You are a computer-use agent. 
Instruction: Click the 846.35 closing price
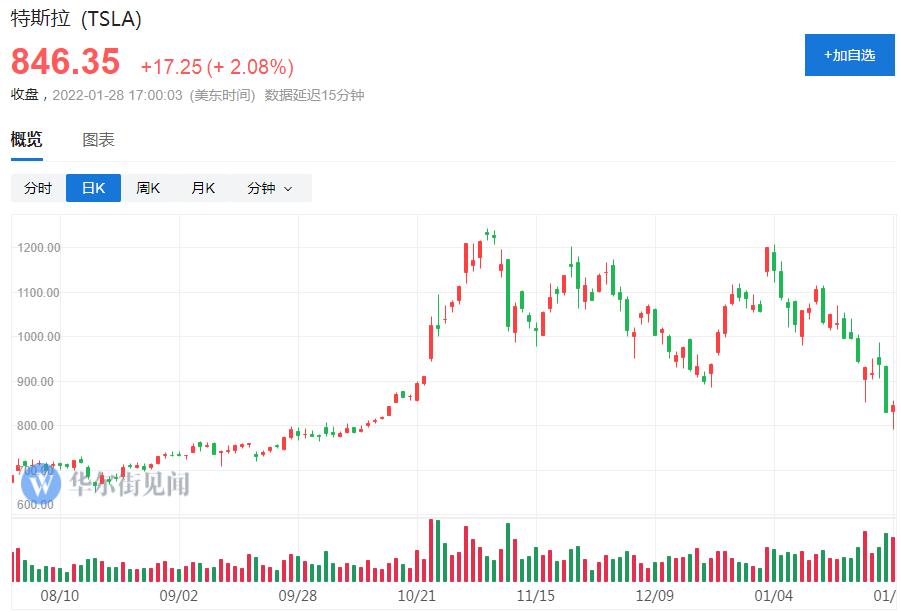pyautogui.click(x=65, y=62)
